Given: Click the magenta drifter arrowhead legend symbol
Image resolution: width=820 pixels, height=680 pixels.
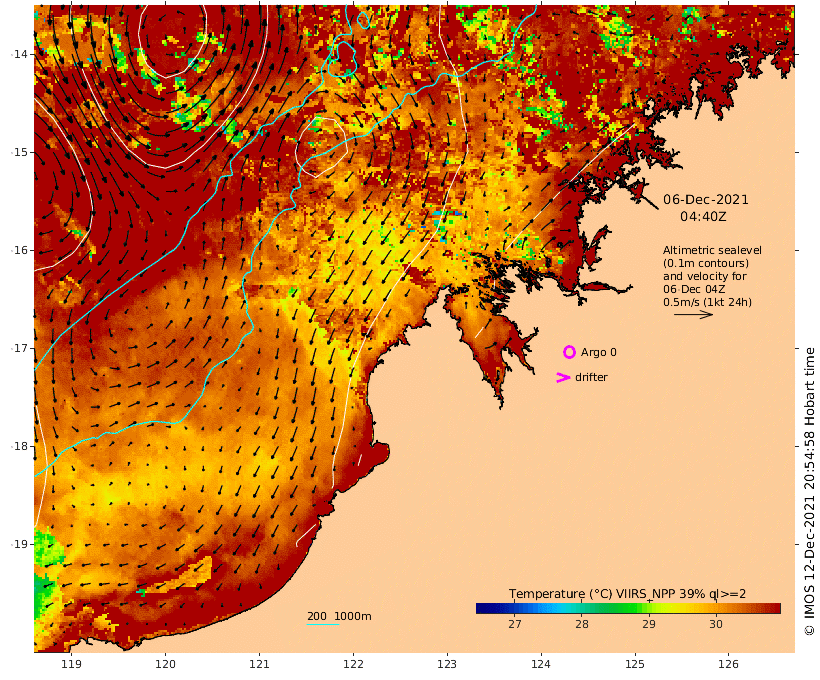Looking at the screenshot, I should pos(563,377).
